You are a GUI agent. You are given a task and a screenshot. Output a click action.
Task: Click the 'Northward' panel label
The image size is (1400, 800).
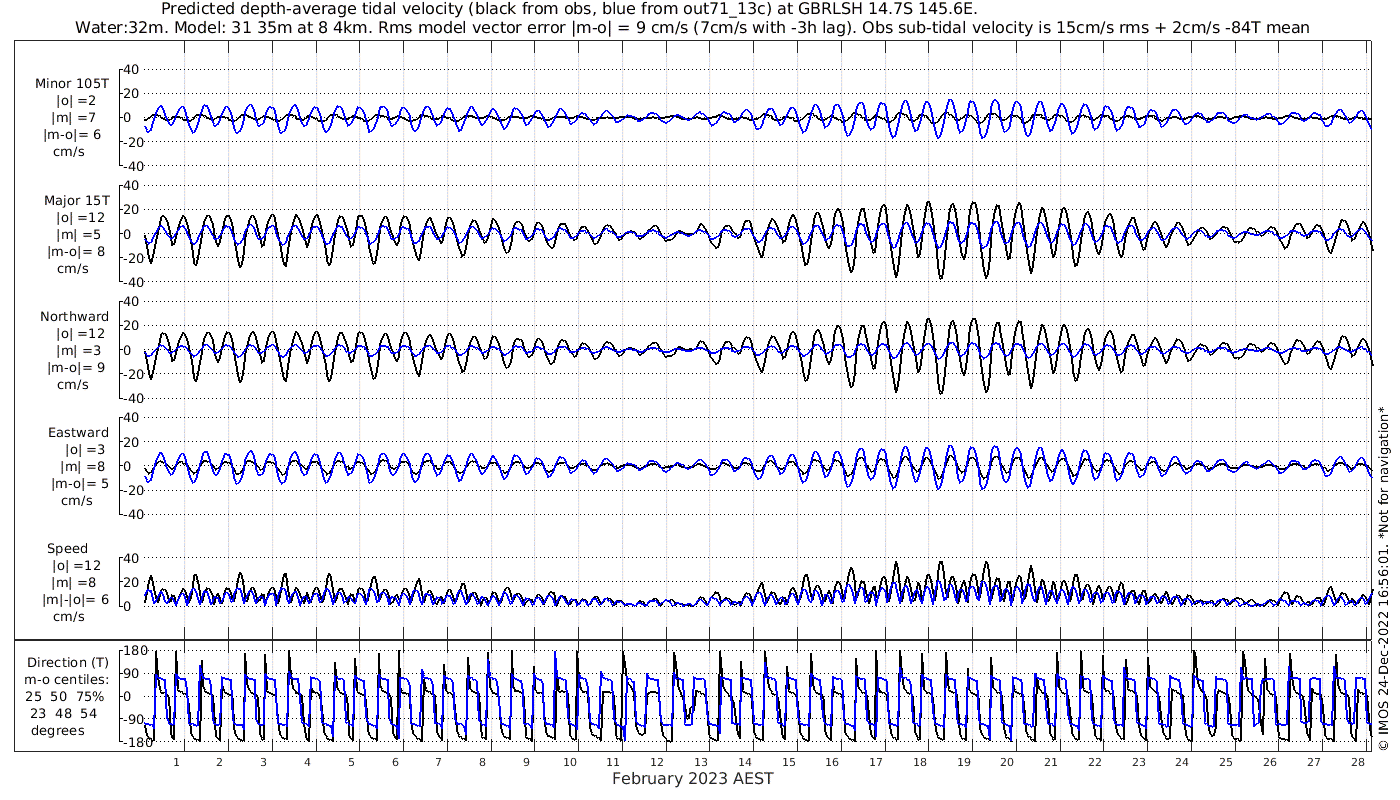[75, 316]
